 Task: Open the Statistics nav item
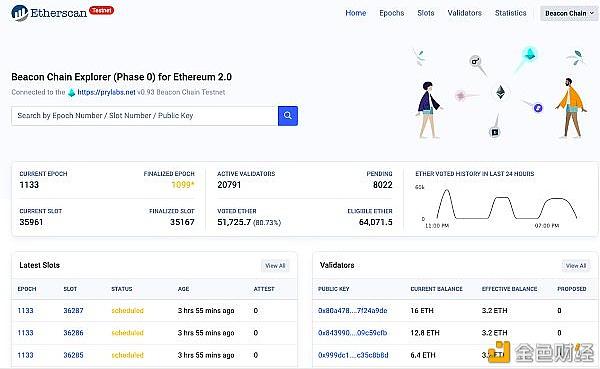click(x=510, y=13)
